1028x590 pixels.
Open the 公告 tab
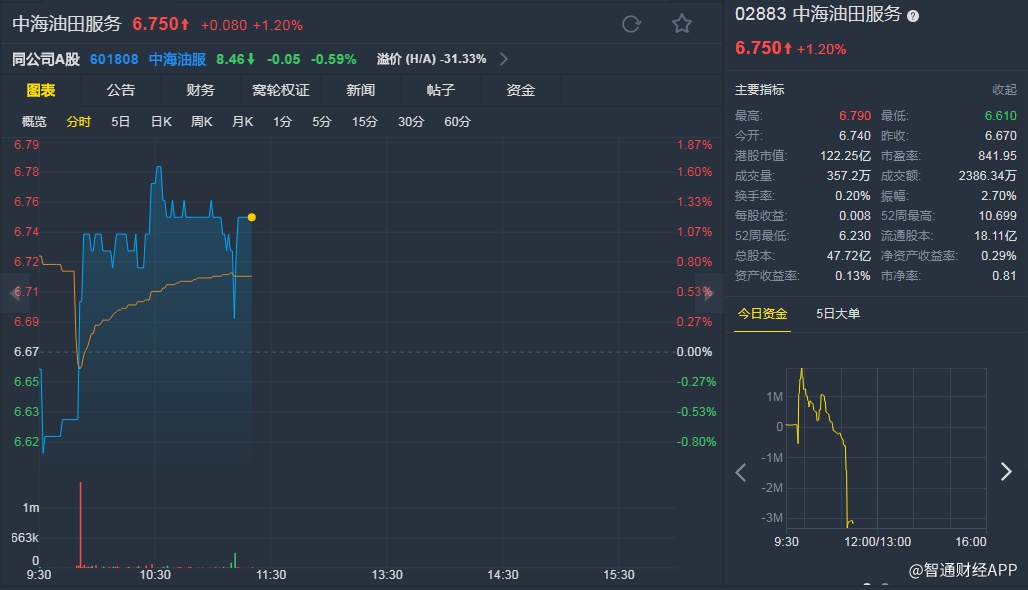pyautogui.click(x=121, y=90)
